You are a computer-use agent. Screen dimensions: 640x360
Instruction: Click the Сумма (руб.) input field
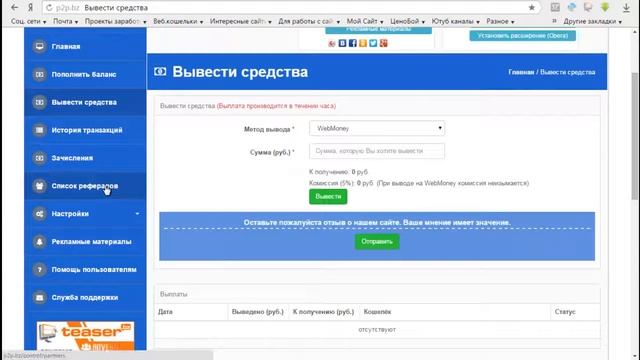(377, 151)
